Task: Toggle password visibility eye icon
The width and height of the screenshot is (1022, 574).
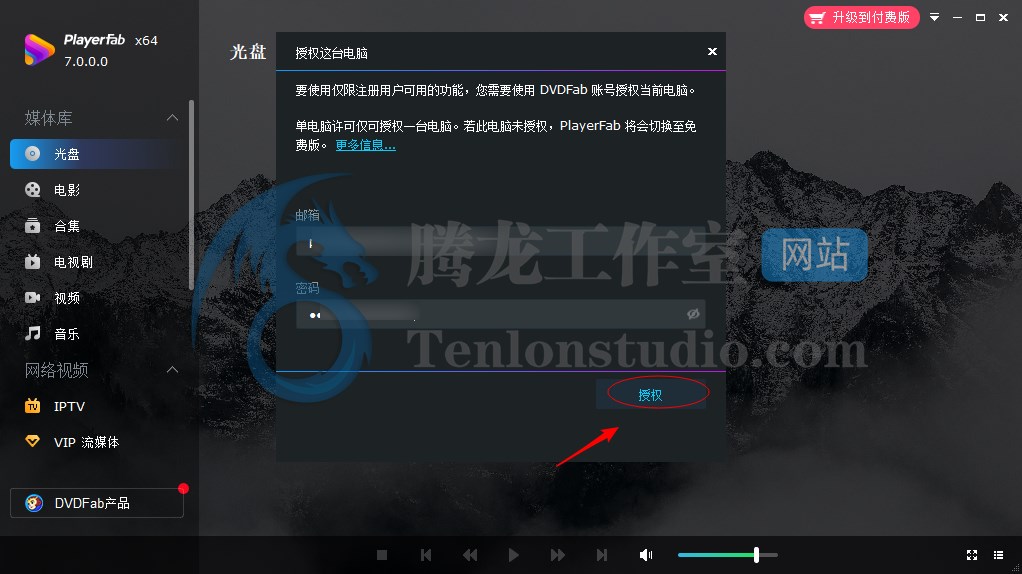Action: [x=693, y=314]
